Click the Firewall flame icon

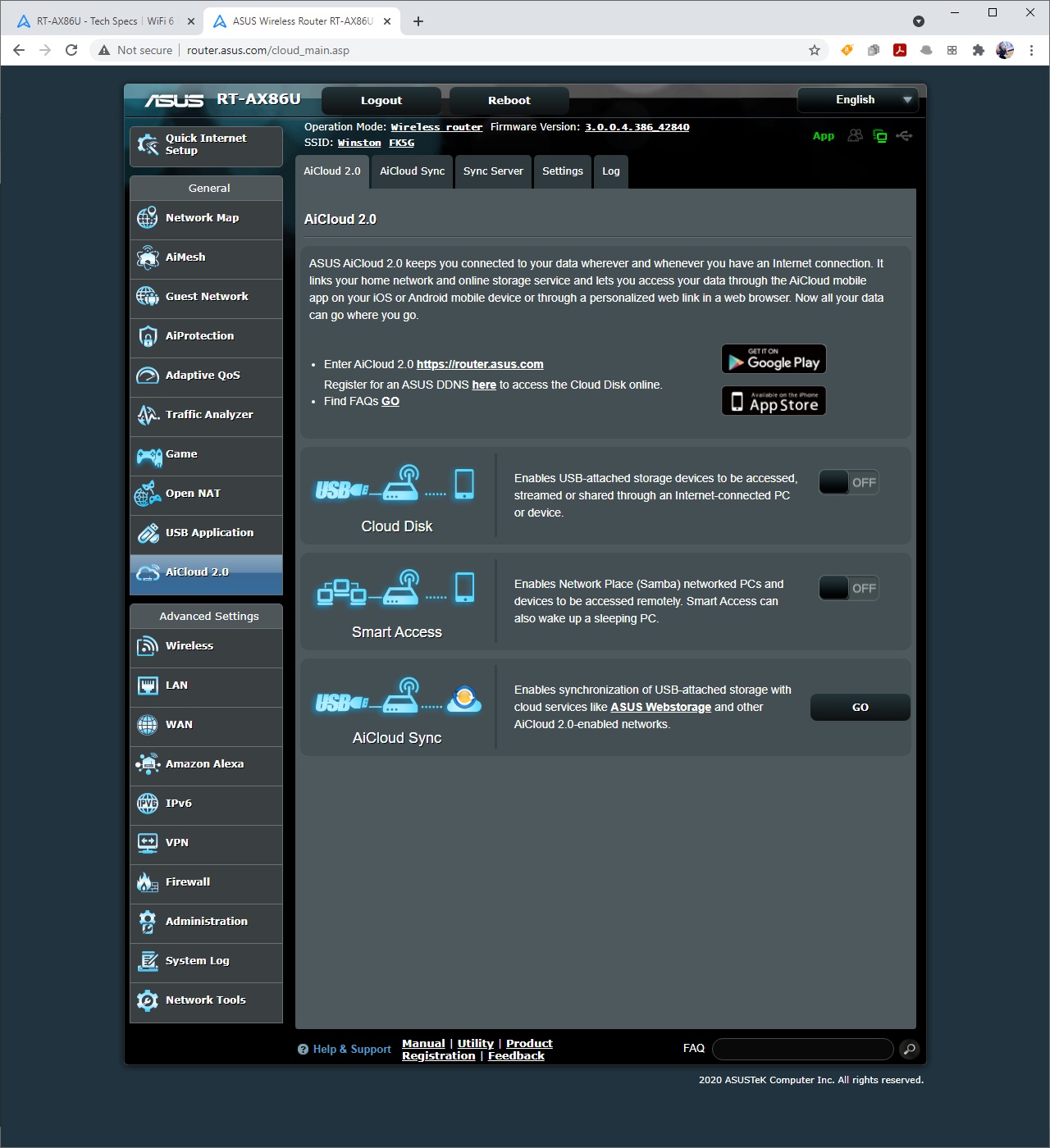pyautogui.click(x=148, y=882)
